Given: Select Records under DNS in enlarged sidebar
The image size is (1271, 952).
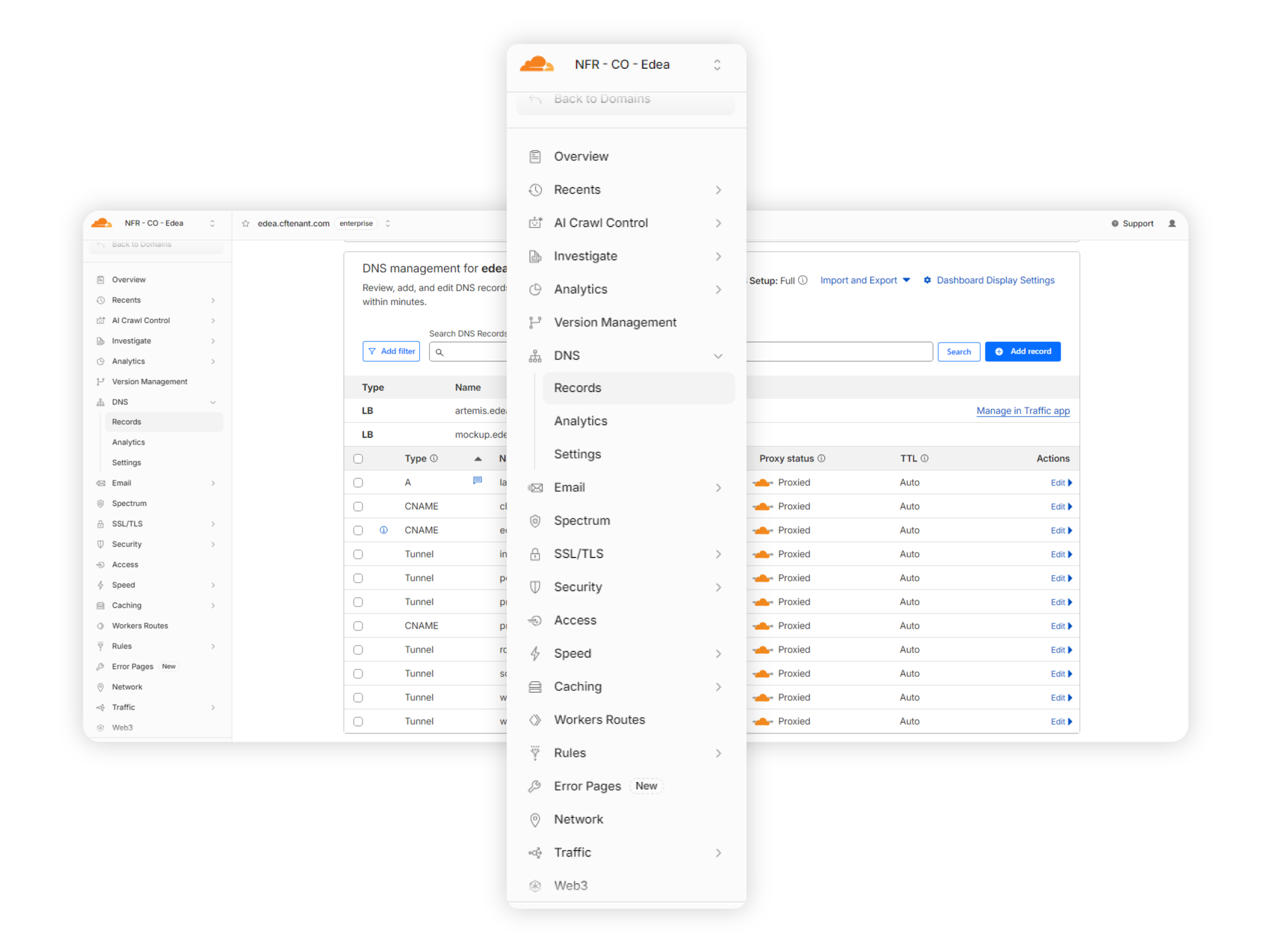Looking at the screenshot, I should pos(639,388).
